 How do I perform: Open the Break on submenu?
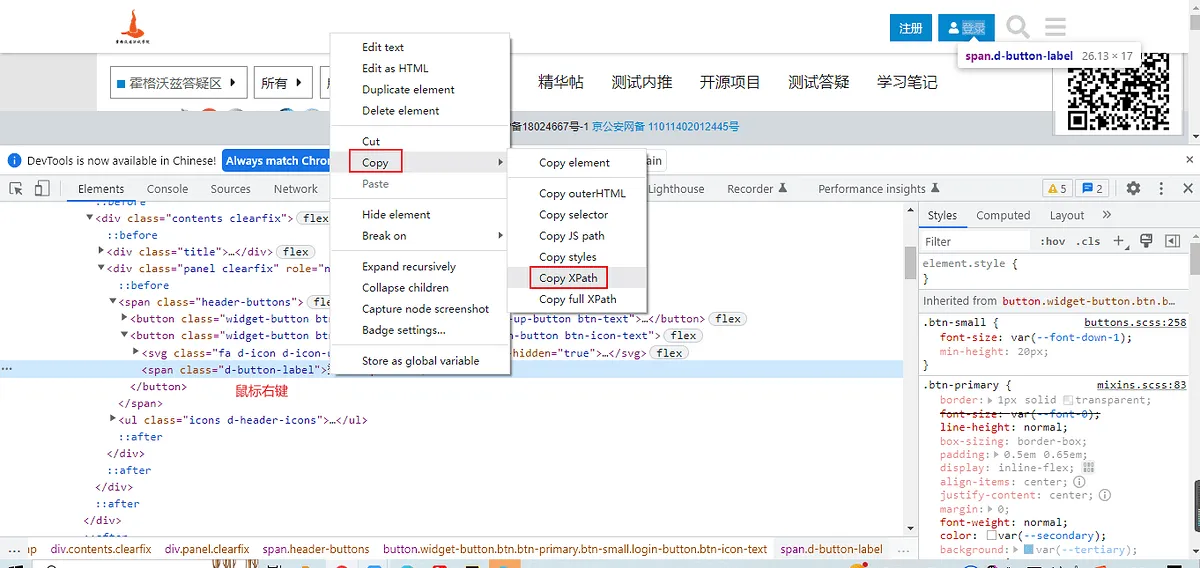(420, 236)
